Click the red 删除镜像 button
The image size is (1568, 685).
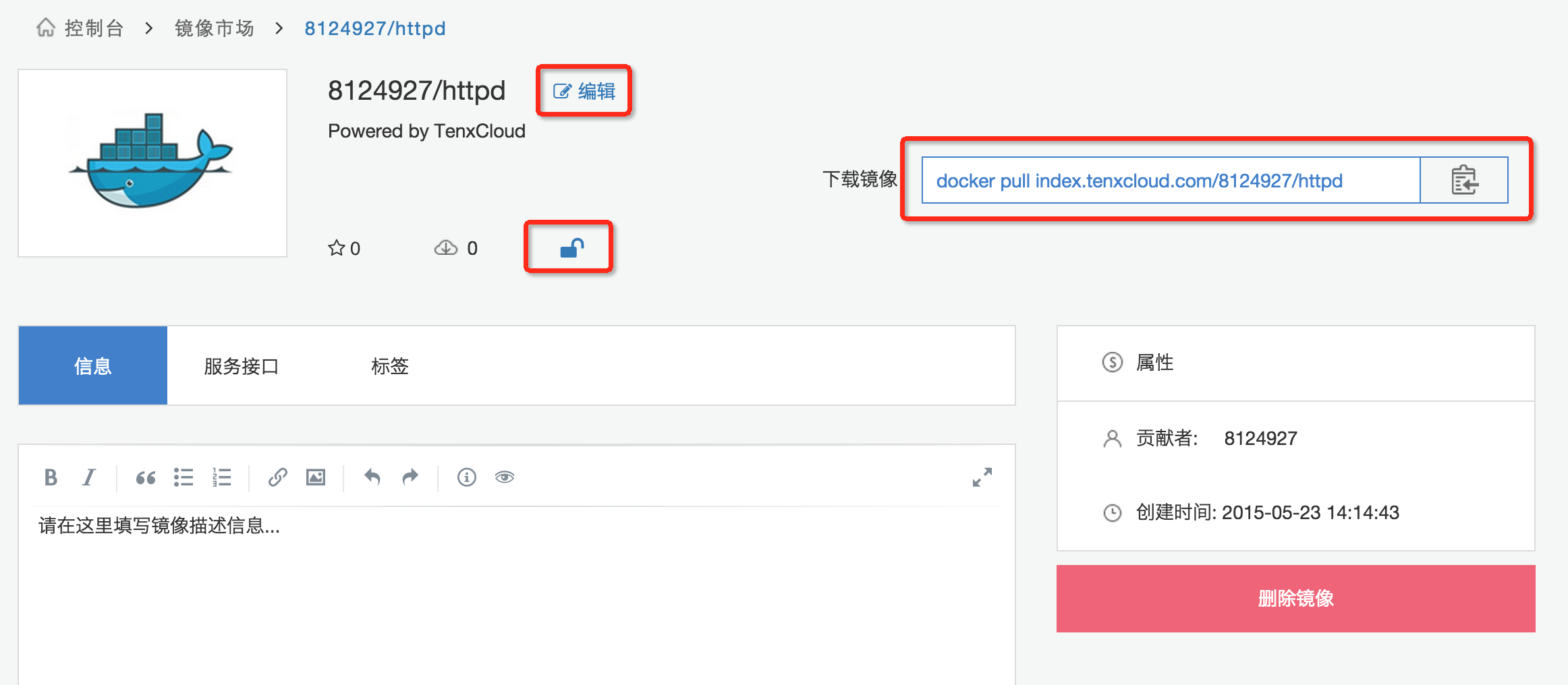click(1295, 598)
